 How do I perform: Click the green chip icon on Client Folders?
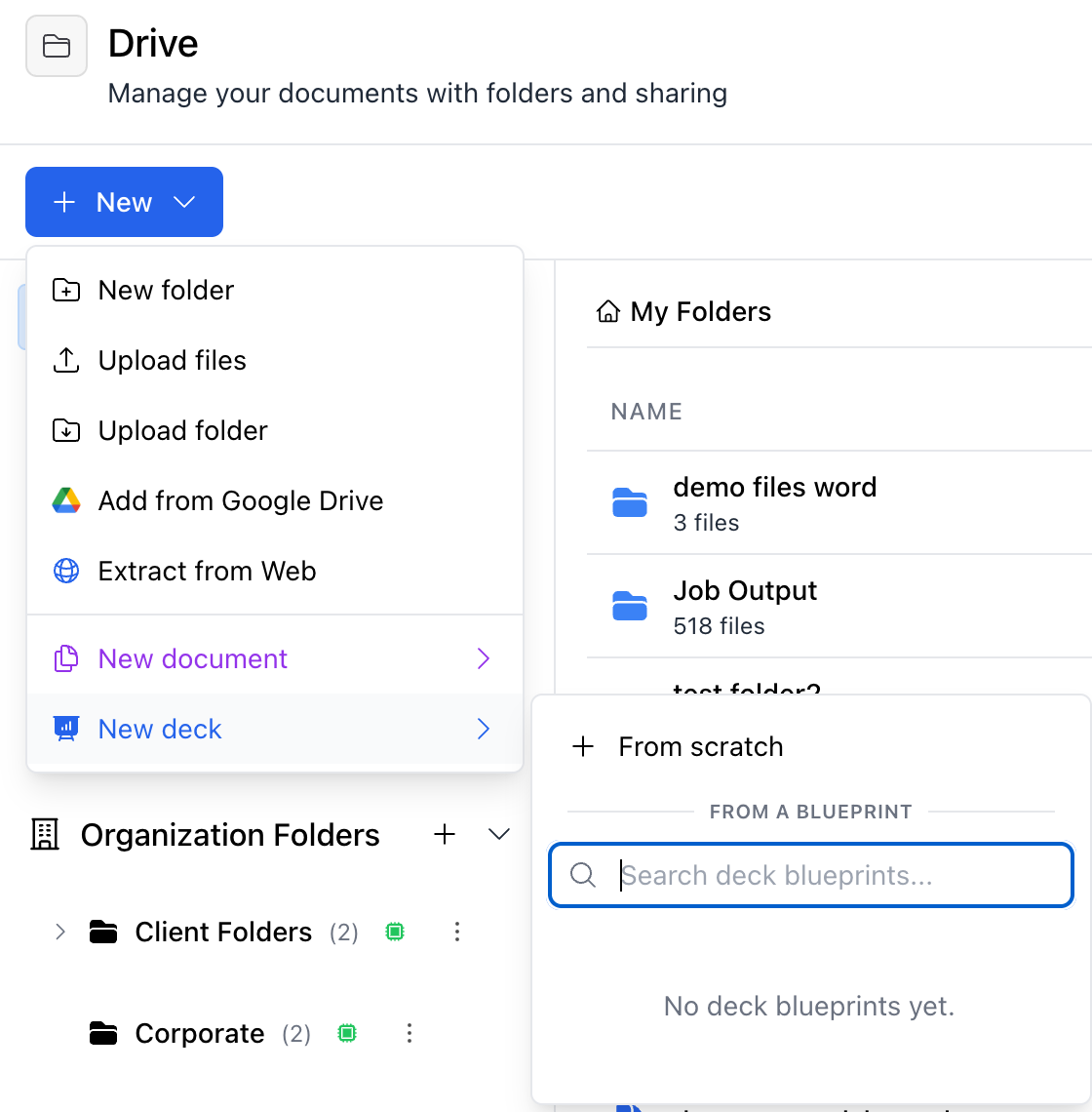395,932
